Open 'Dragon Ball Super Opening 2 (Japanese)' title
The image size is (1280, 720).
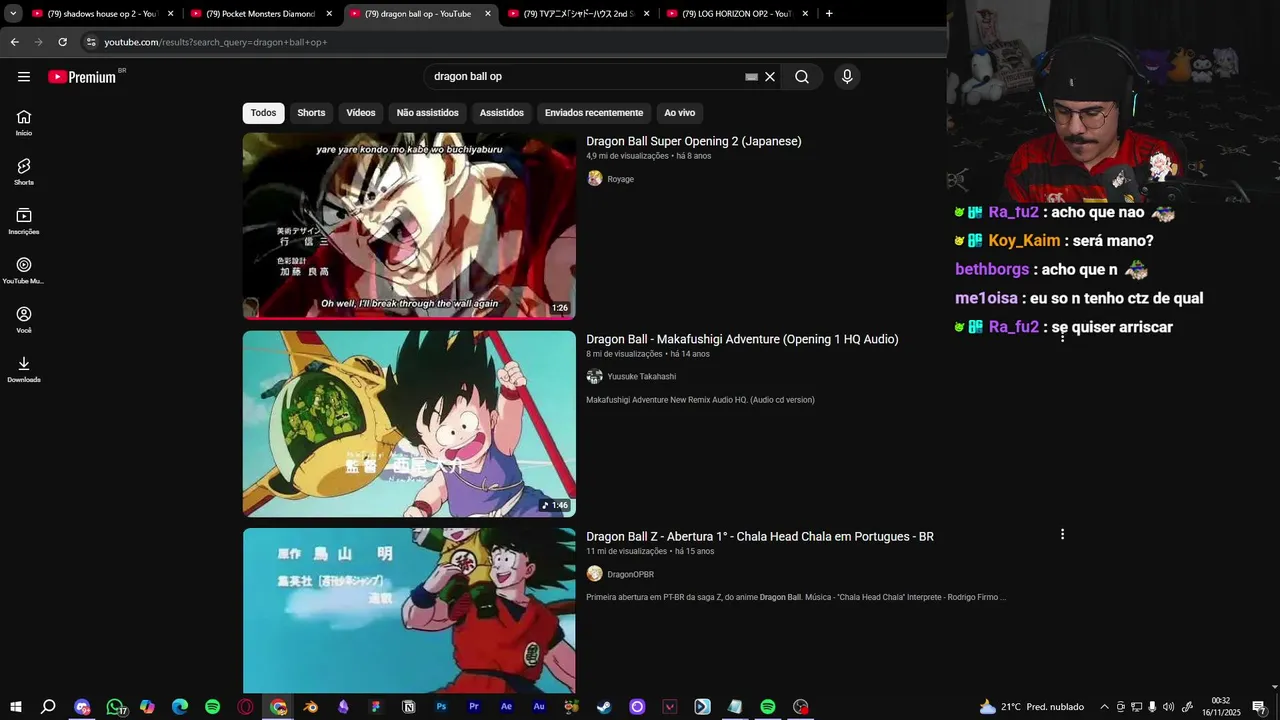click(x=694, y=141)
